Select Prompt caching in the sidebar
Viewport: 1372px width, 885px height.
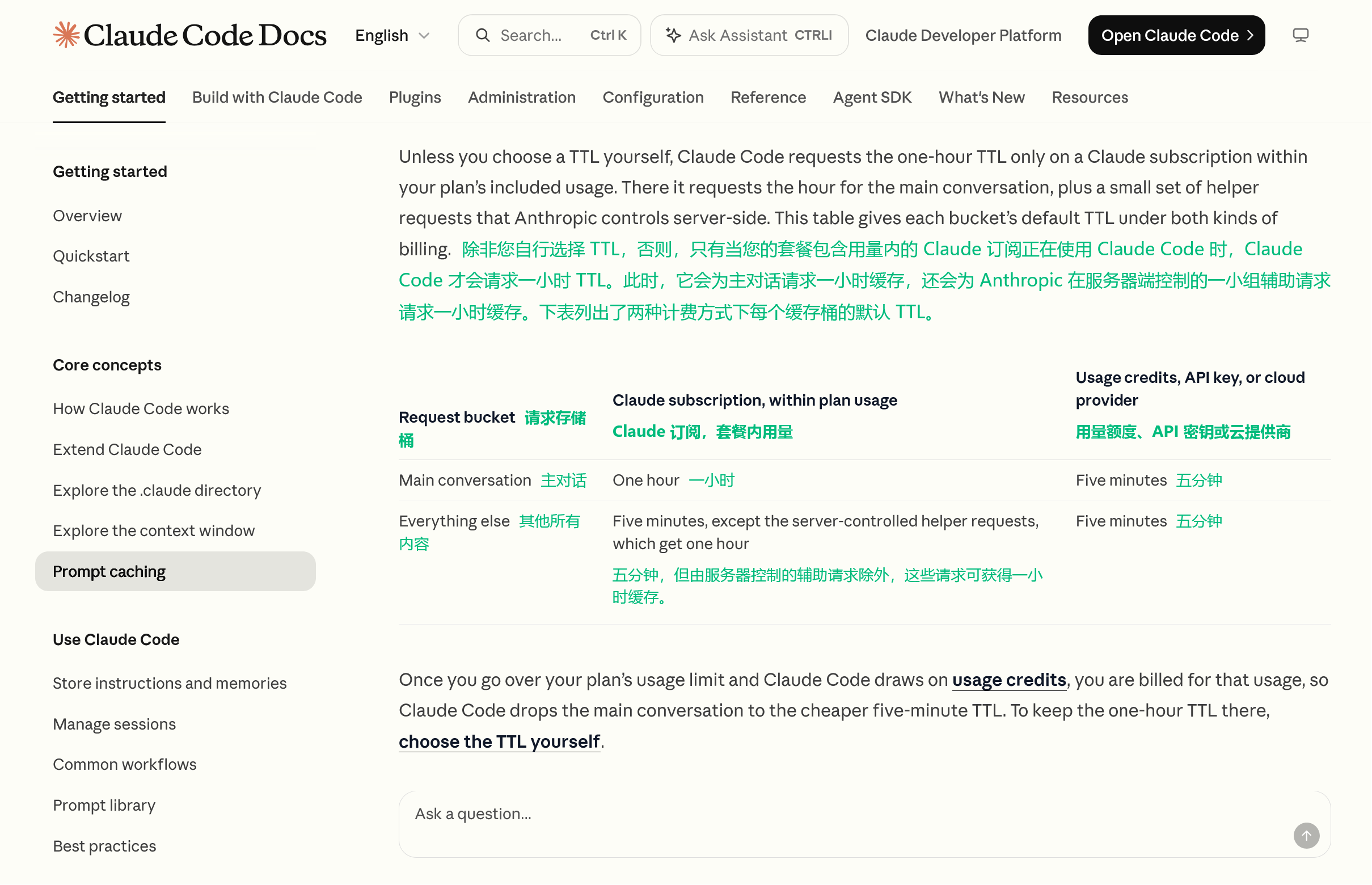[x=175, y=572]
